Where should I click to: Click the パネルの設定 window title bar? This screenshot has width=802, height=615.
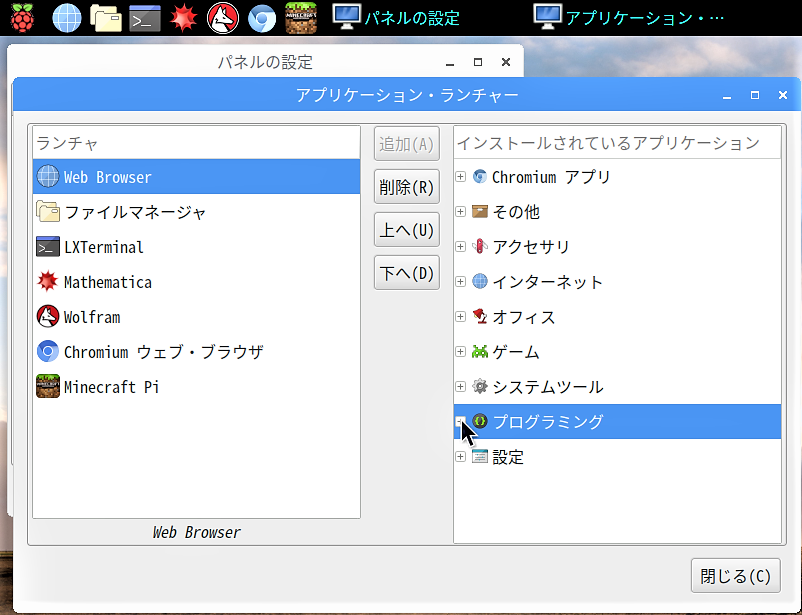pyautogui.click(x=265, y=62)
